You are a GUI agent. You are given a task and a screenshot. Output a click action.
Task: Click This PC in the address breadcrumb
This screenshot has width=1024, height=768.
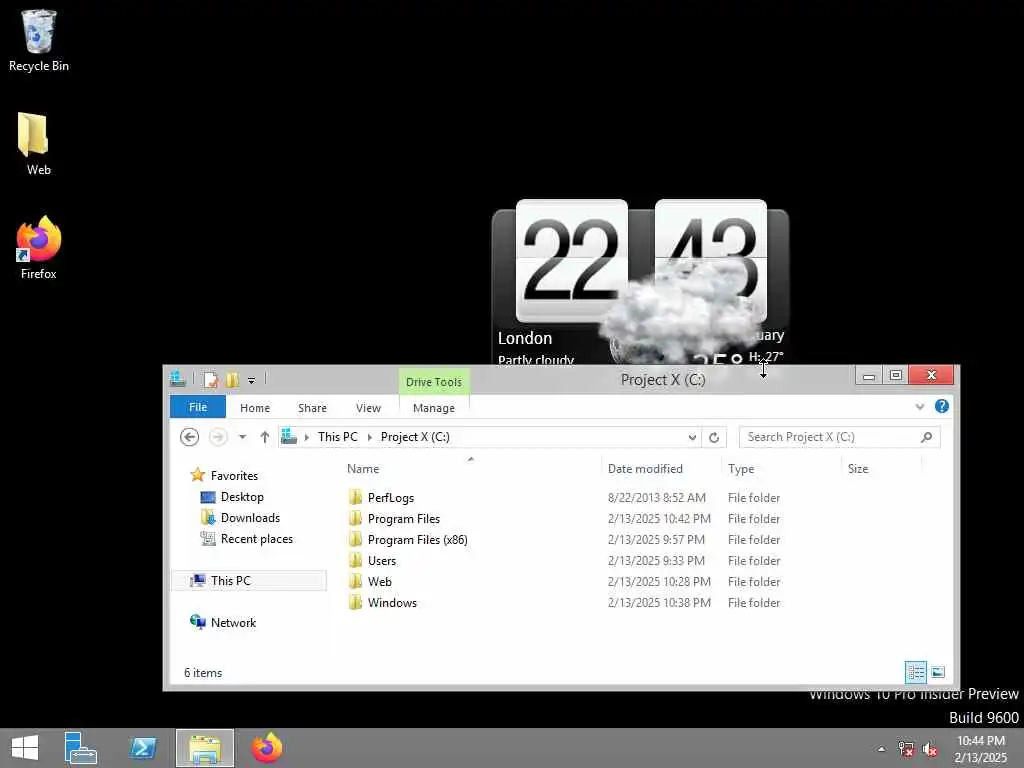(x=338, y=437)
